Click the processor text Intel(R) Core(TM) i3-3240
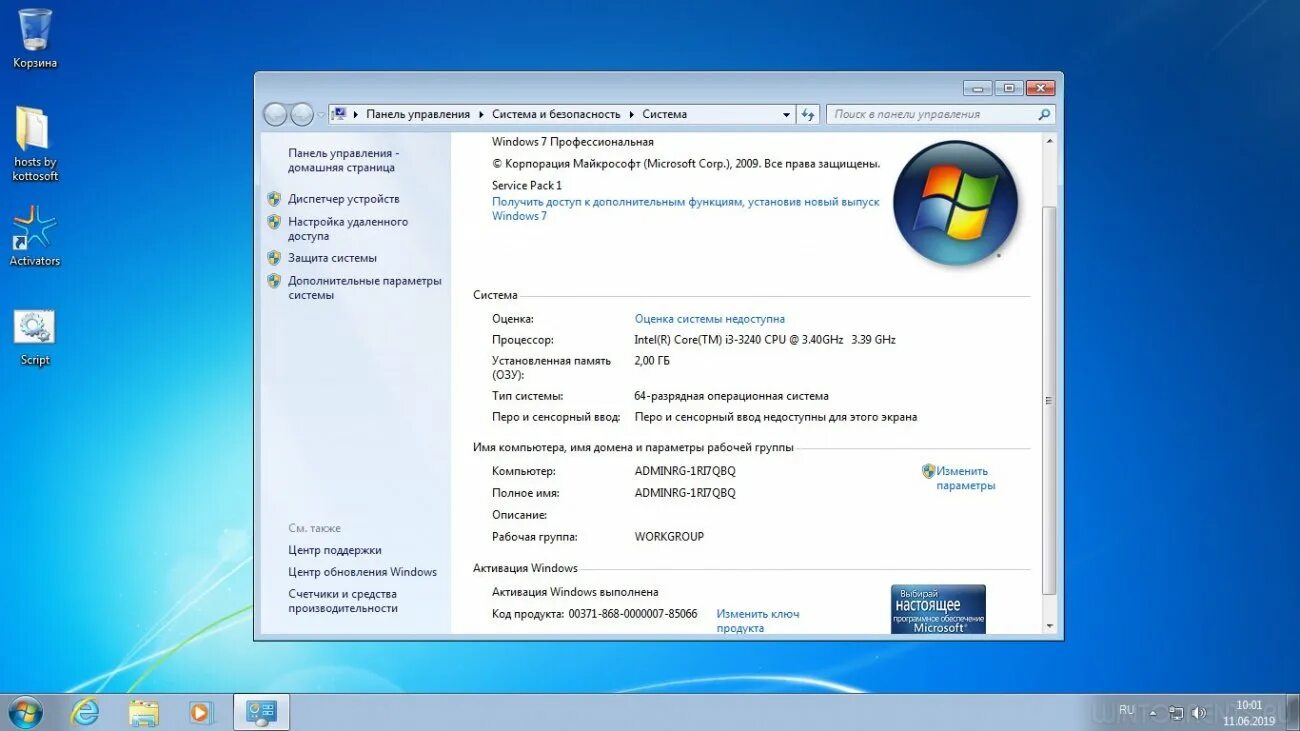 coord(765,340)
